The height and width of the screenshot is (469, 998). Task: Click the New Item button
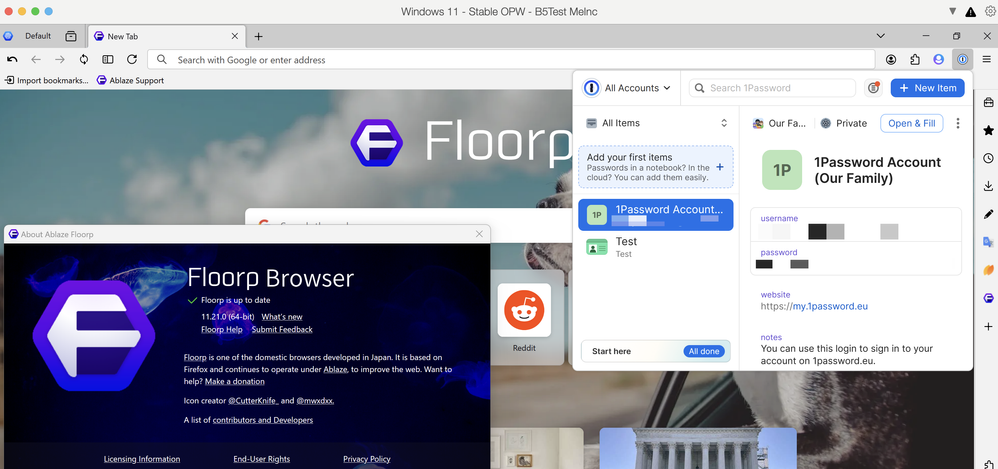tap(927, 88)
